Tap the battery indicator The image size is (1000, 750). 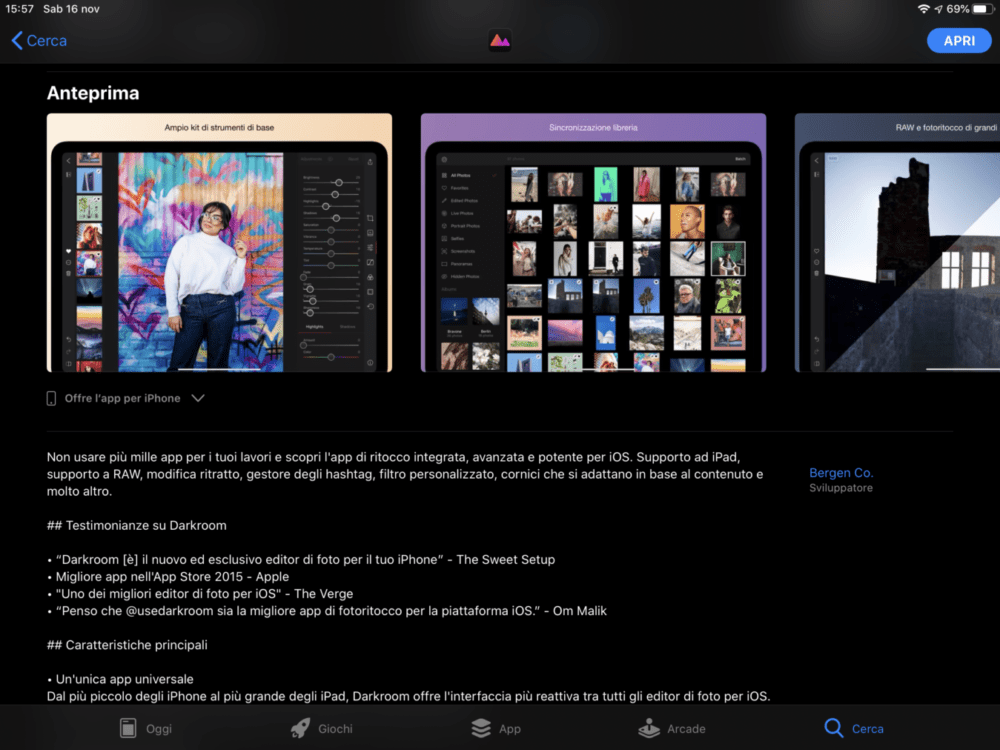click(983, 9)
